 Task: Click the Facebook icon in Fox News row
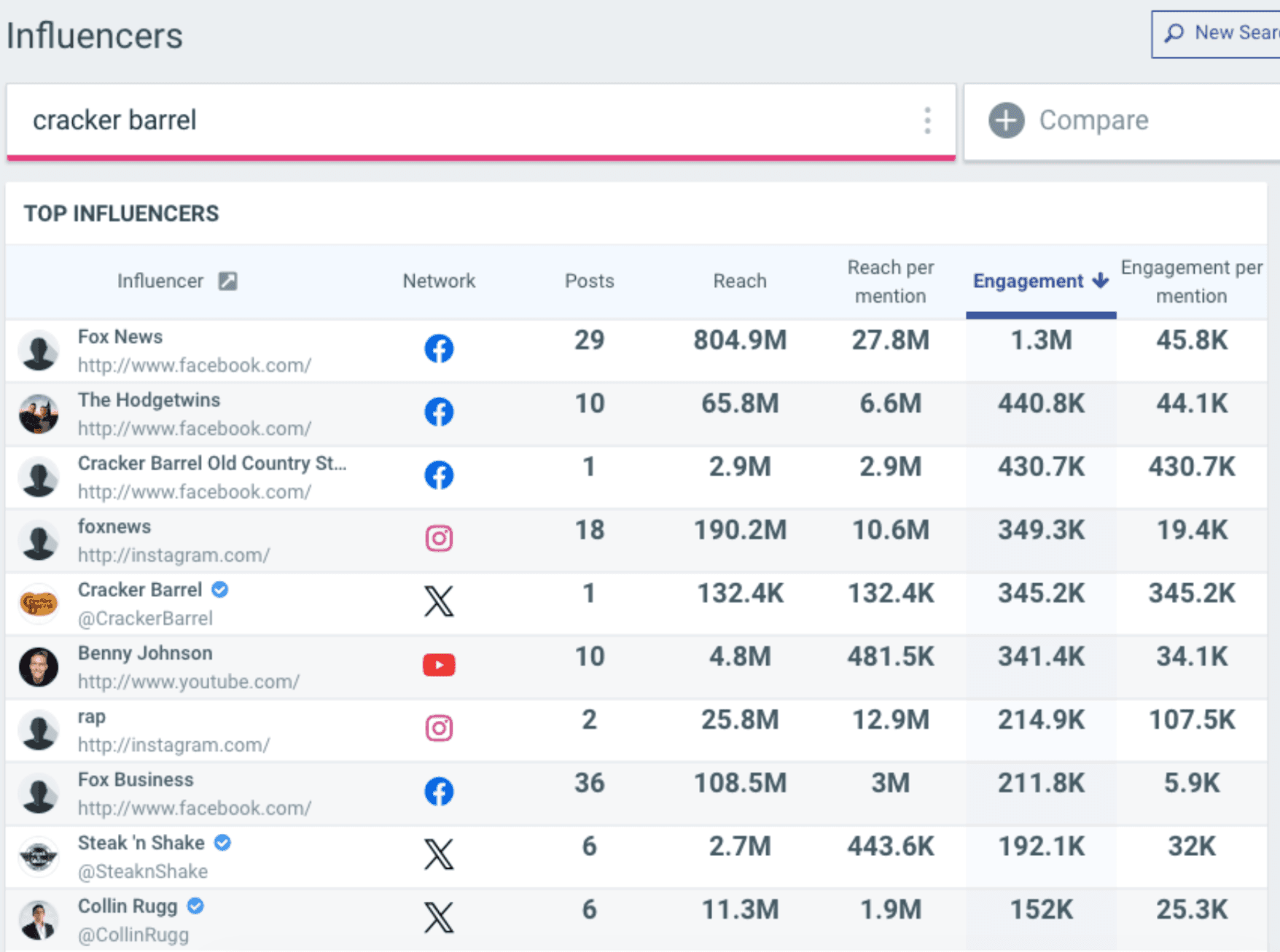pyautogui.click(x=439, y=349)
